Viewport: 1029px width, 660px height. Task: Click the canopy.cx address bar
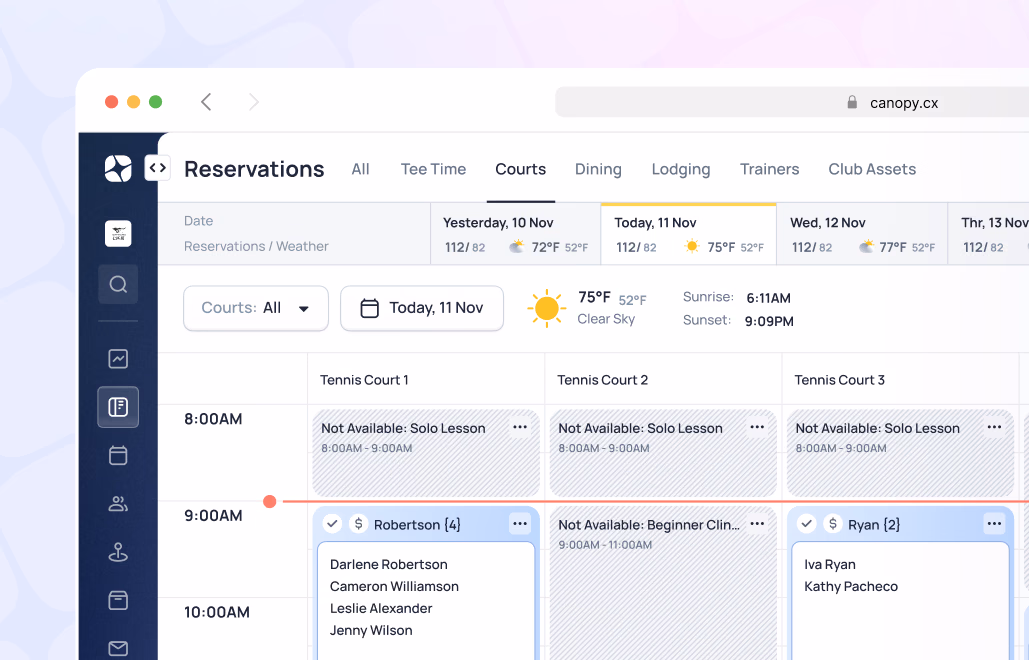point(792,102)
